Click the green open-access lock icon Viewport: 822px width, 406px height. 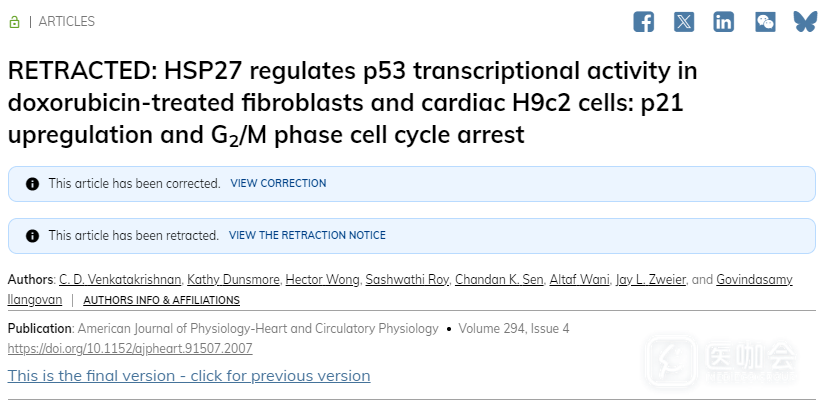coord(14,22)
